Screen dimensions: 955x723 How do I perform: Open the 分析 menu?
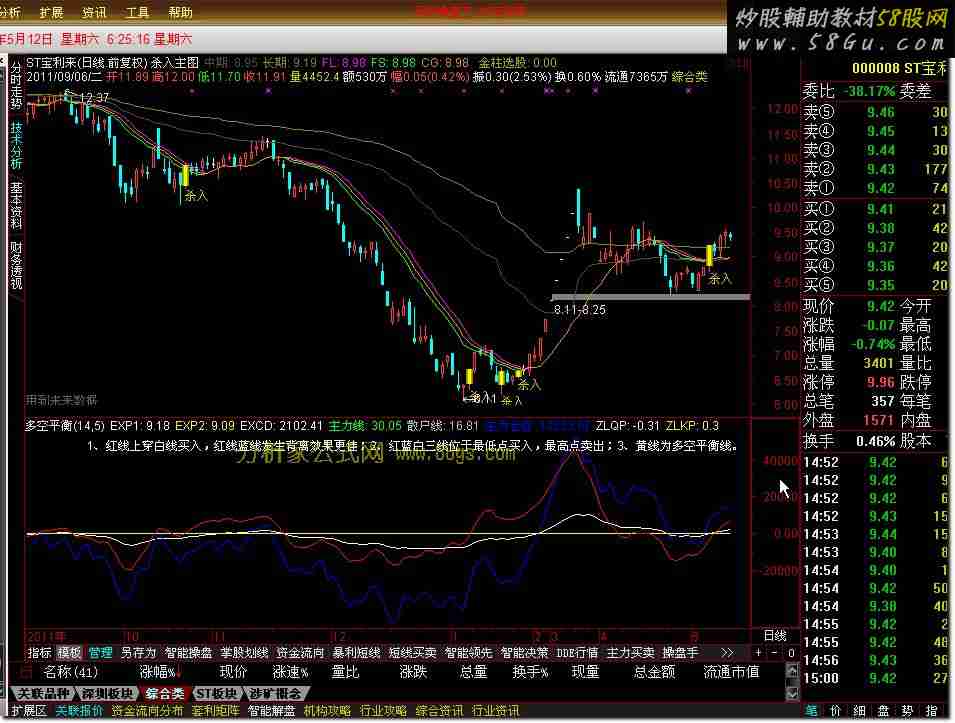click(10, 13)
